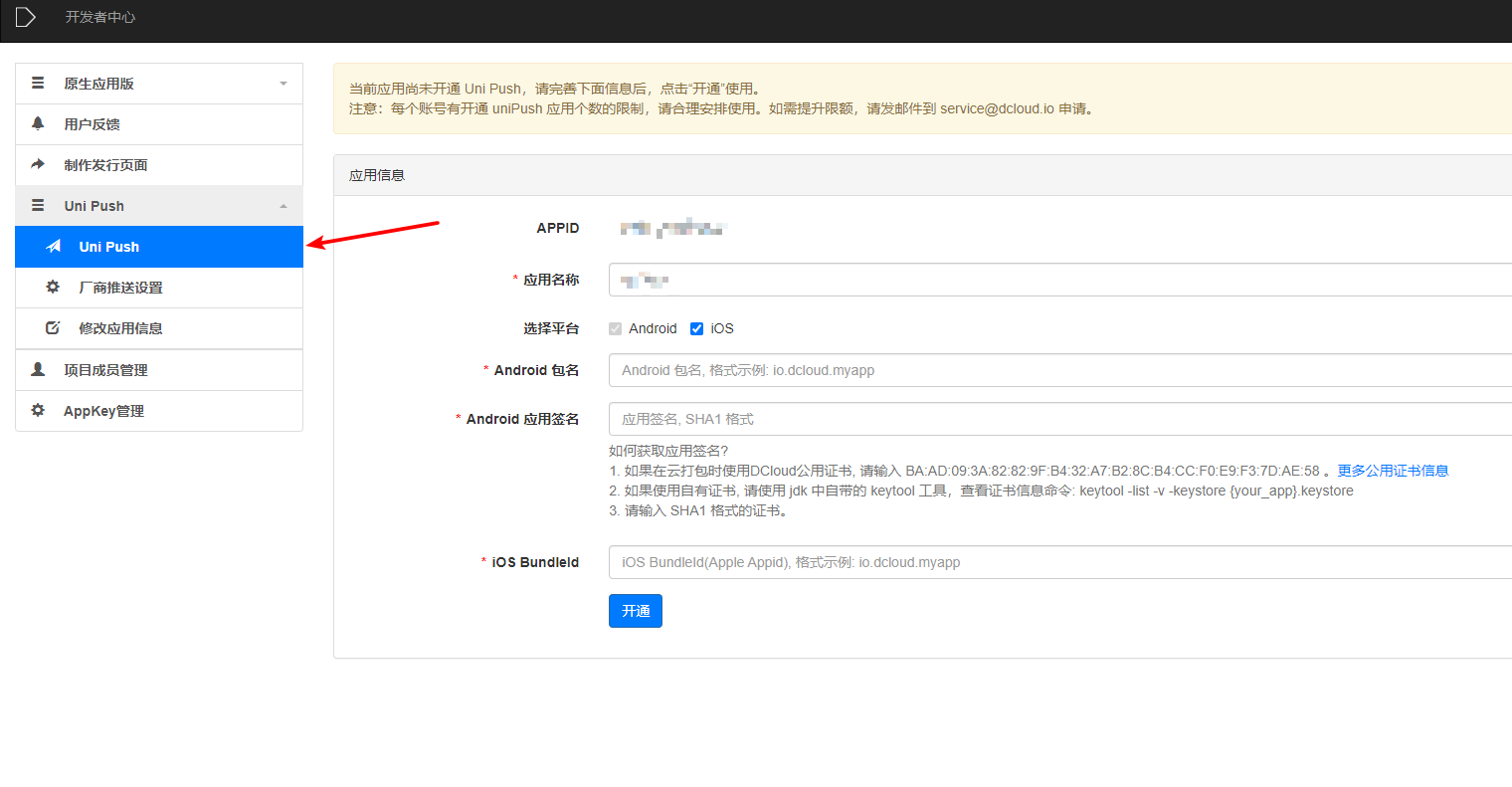Click the DCloud logo icon in header
1512x787 pixels.
26,17
